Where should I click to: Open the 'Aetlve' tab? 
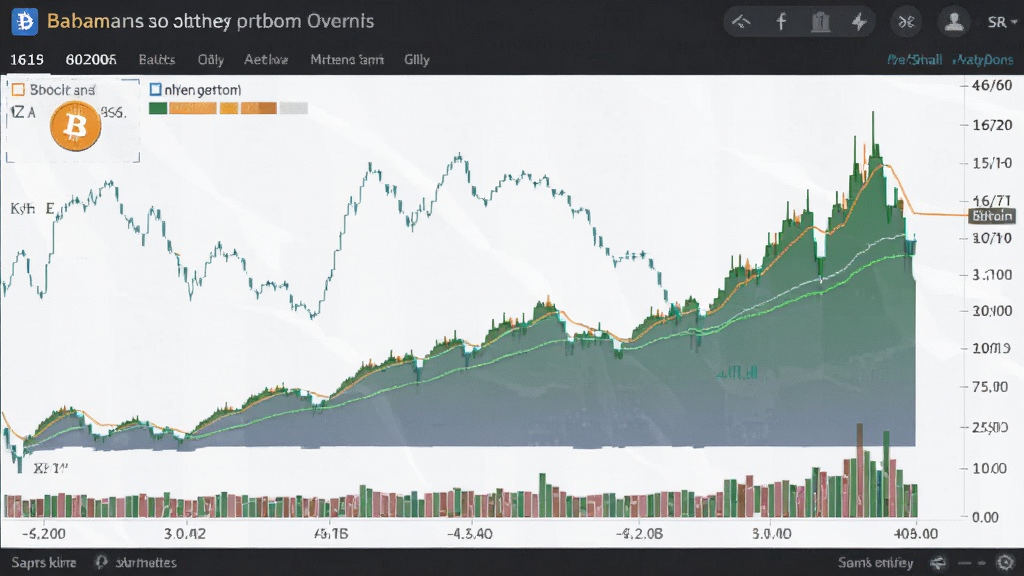click(266, 59)
